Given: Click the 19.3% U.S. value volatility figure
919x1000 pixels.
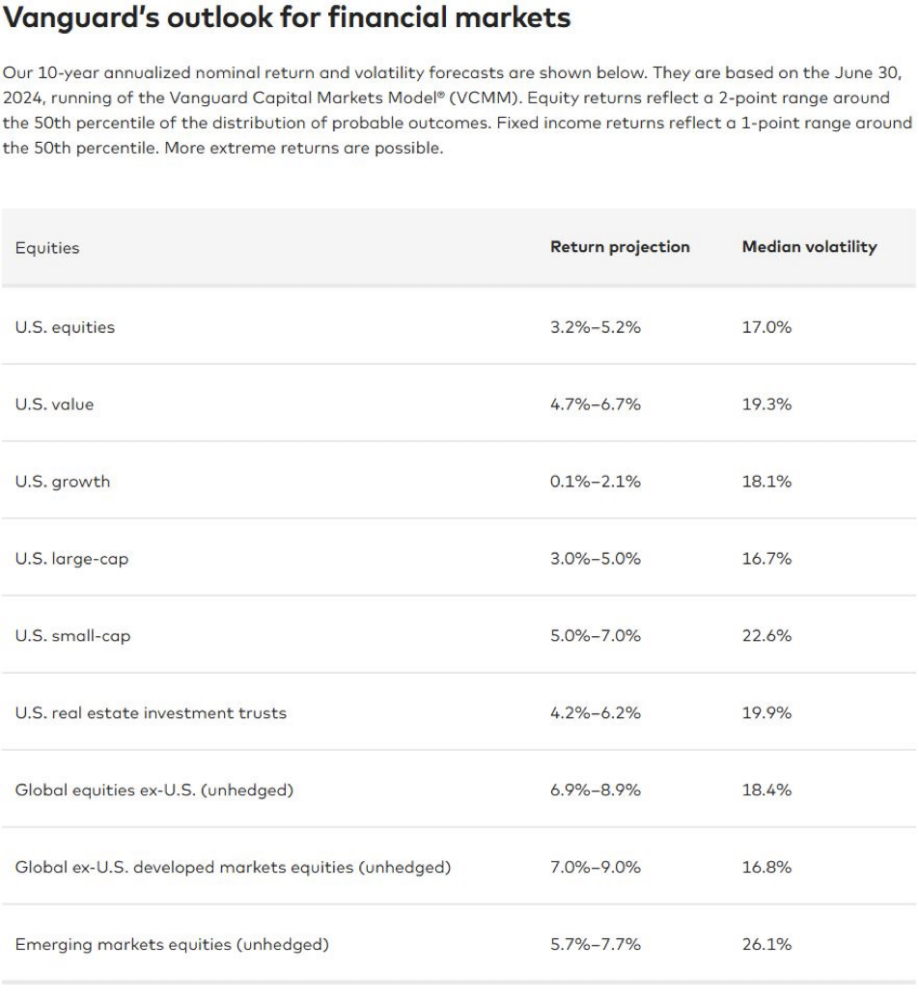Looking at the screenshot, I should [x=767, y=405].
